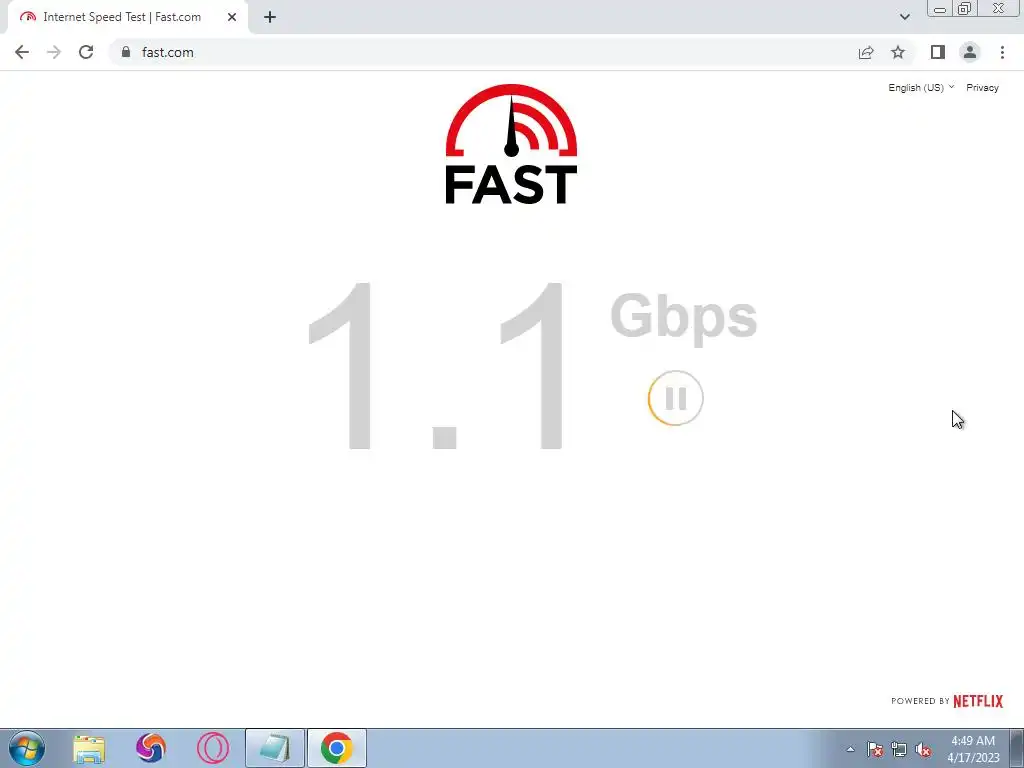Image resolution: width=1024 pixels, height=768 pixels.
Task: Open the Privacy link
Action: coord(982,88)
